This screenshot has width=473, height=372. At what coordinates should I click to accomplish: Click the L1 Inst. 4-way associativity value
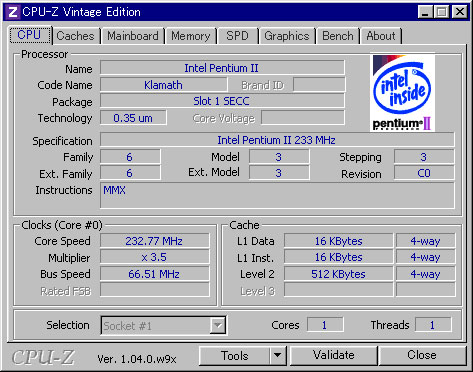pyautogui.click(x=425, y=257)
